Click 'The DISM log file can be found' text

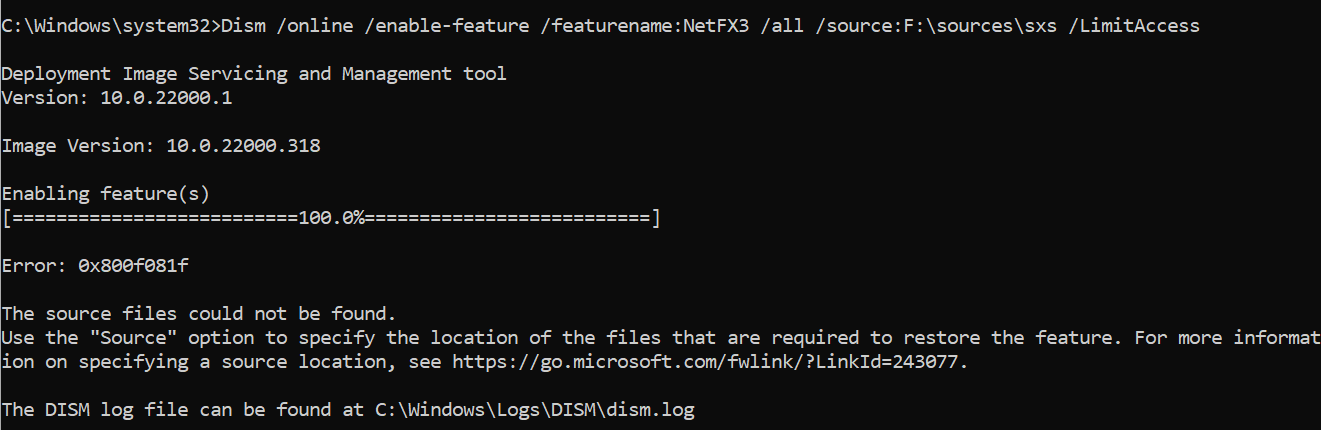(182, 410)
